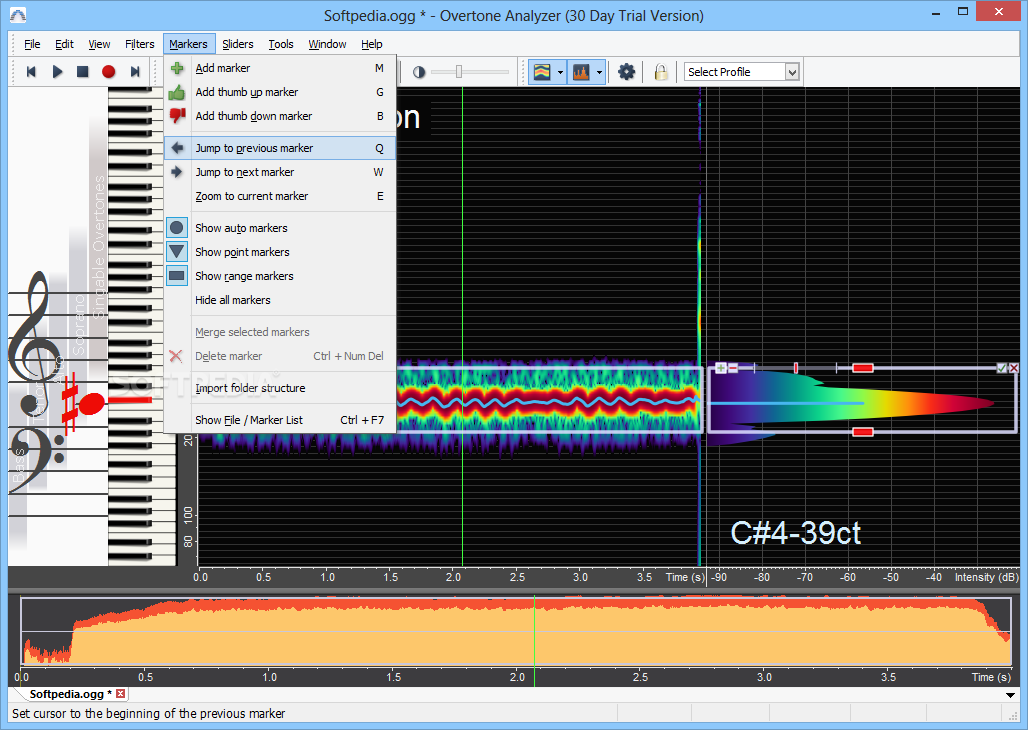Open the Help menu
Screen dimensions: 1028x730
pyautogui.click(x=372, y=44)
